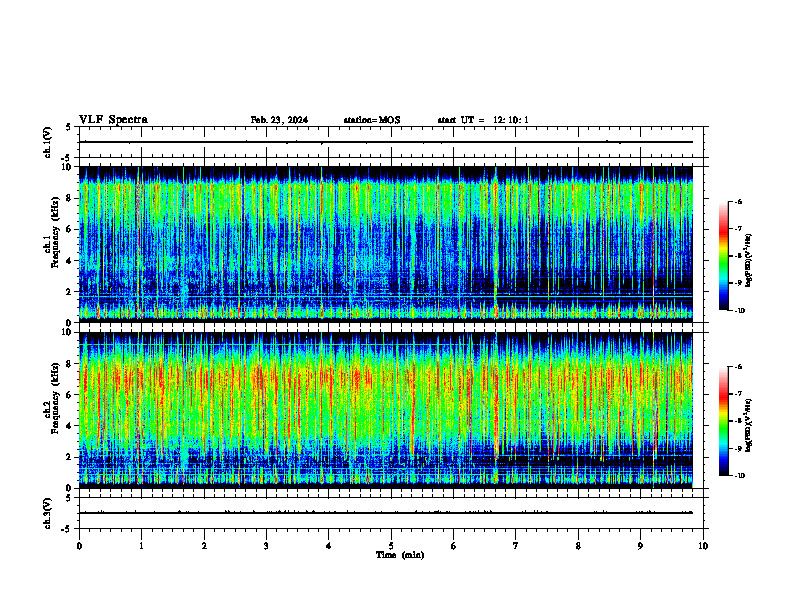This screenshot has width=792, height=612.
Task: Click the time axis tick label "7"
Action: pos(516,546)
